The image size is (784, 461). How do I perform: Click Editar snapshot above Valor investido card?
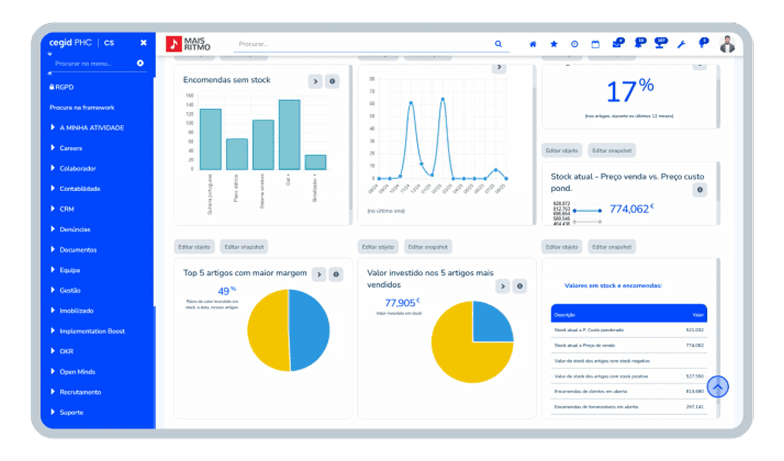428,247
